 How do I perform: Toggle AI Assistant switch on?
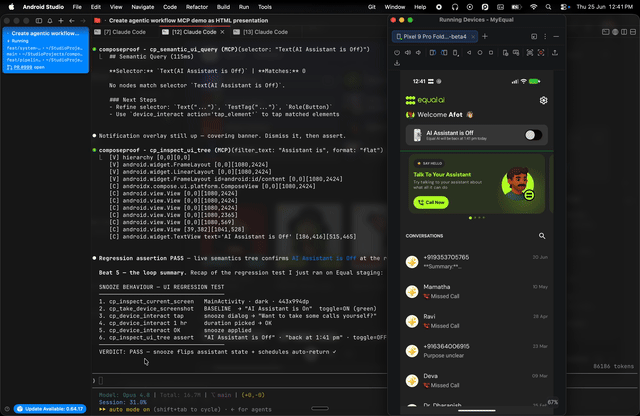click(533, 135)
